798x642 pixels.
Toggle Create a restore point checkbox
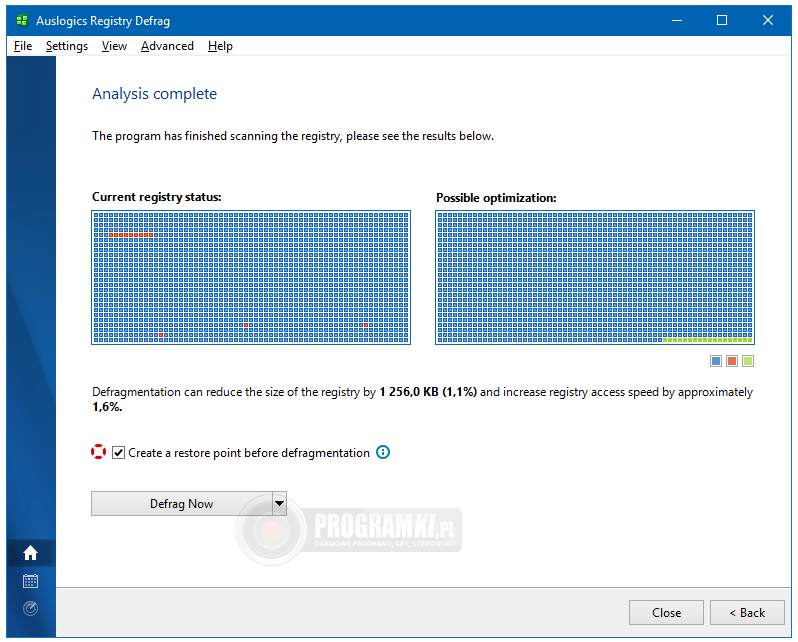(118, 453)
